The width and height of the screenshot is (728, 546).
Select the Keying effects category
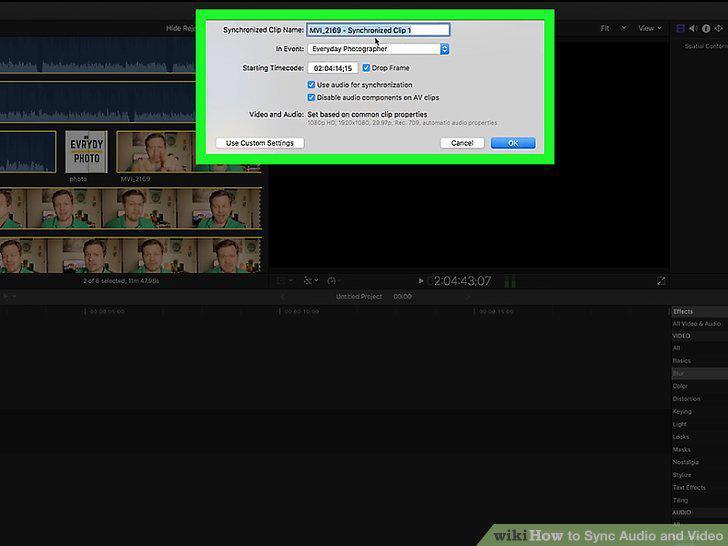pyautogui.click(x=682, y=412)
